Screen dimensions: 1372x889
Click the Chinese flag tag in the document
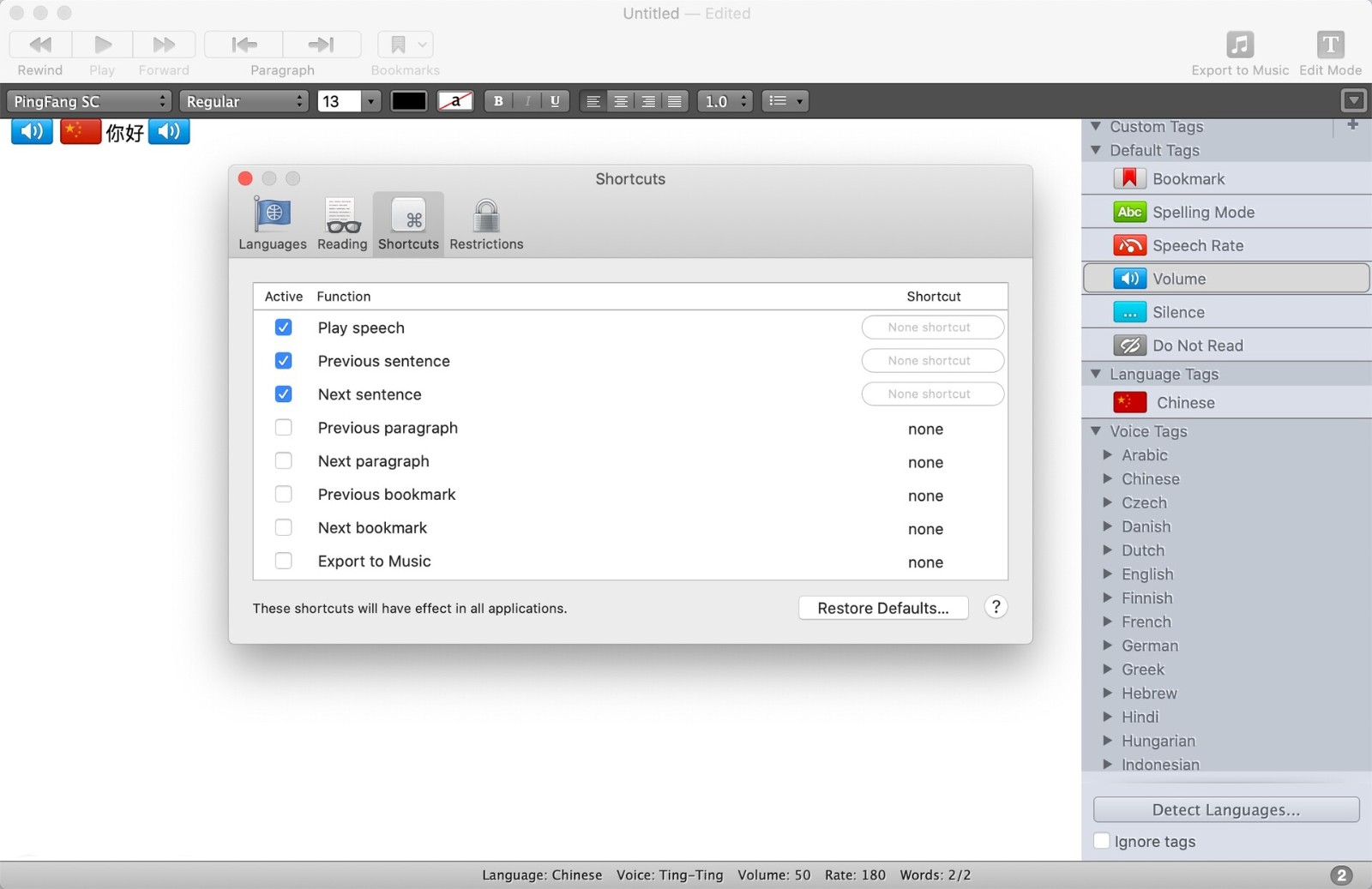click(81, 131)
